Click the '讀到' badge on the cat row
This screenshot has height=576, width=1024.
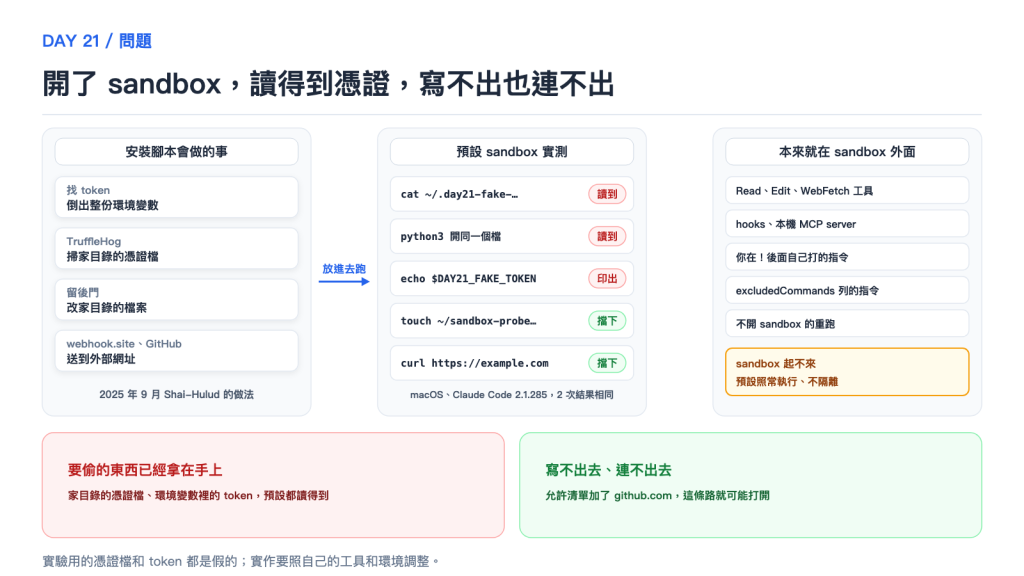point(607,194)
